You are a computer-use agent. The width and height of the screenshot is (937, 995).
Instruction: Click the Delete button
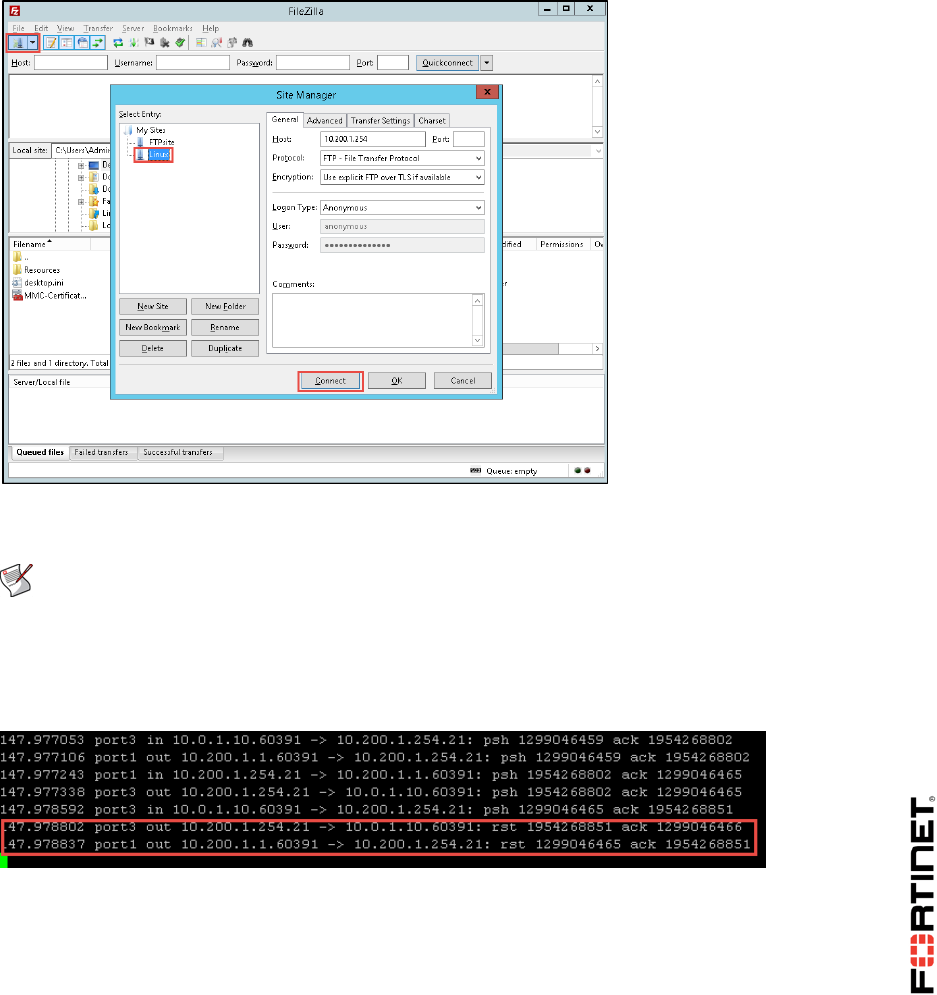click(153, 348)
